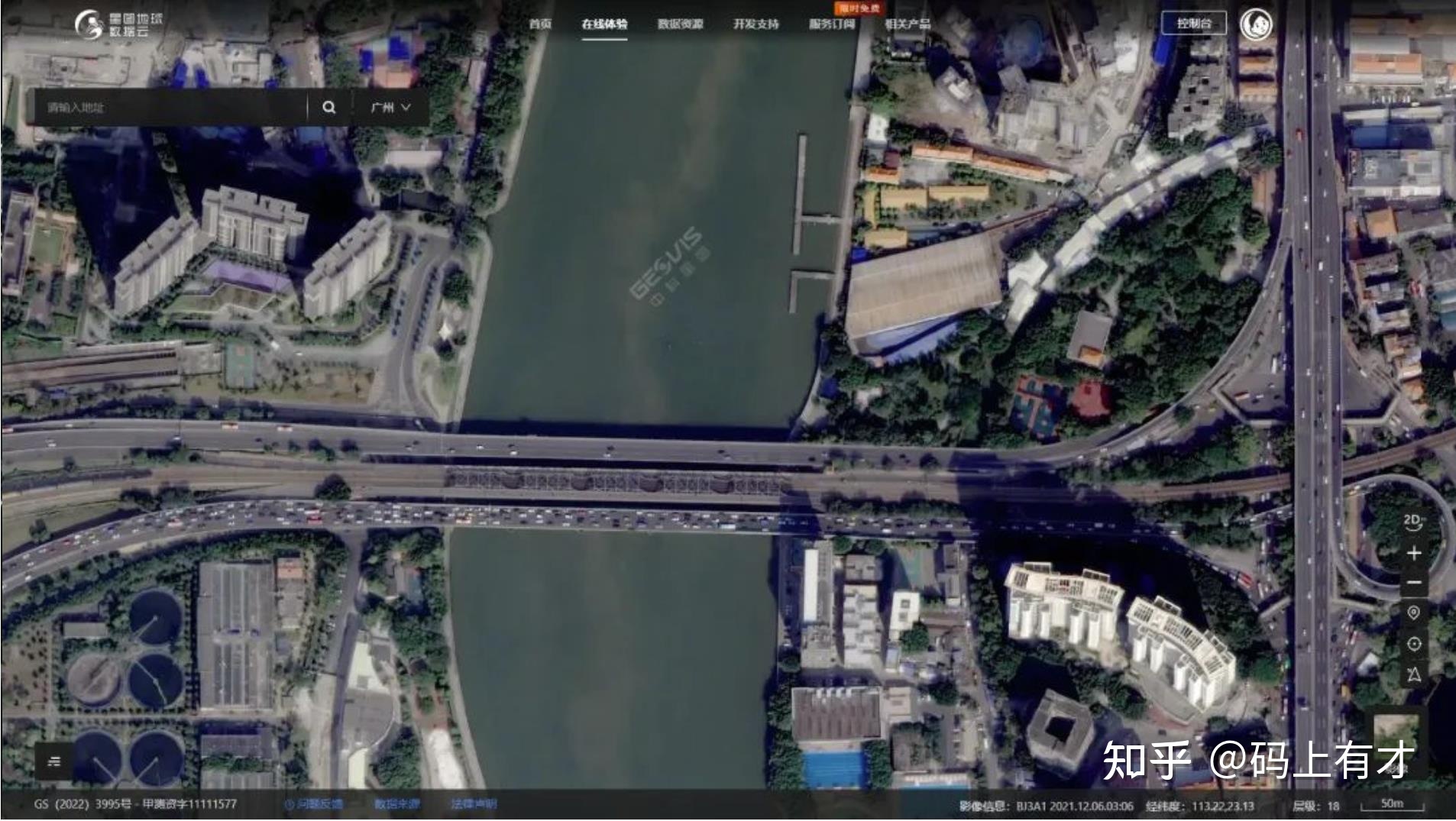The width and height of the screenshot is (1456, 821).
Task: Zoom out with the minus icon
Action: tap(1414, 583)
